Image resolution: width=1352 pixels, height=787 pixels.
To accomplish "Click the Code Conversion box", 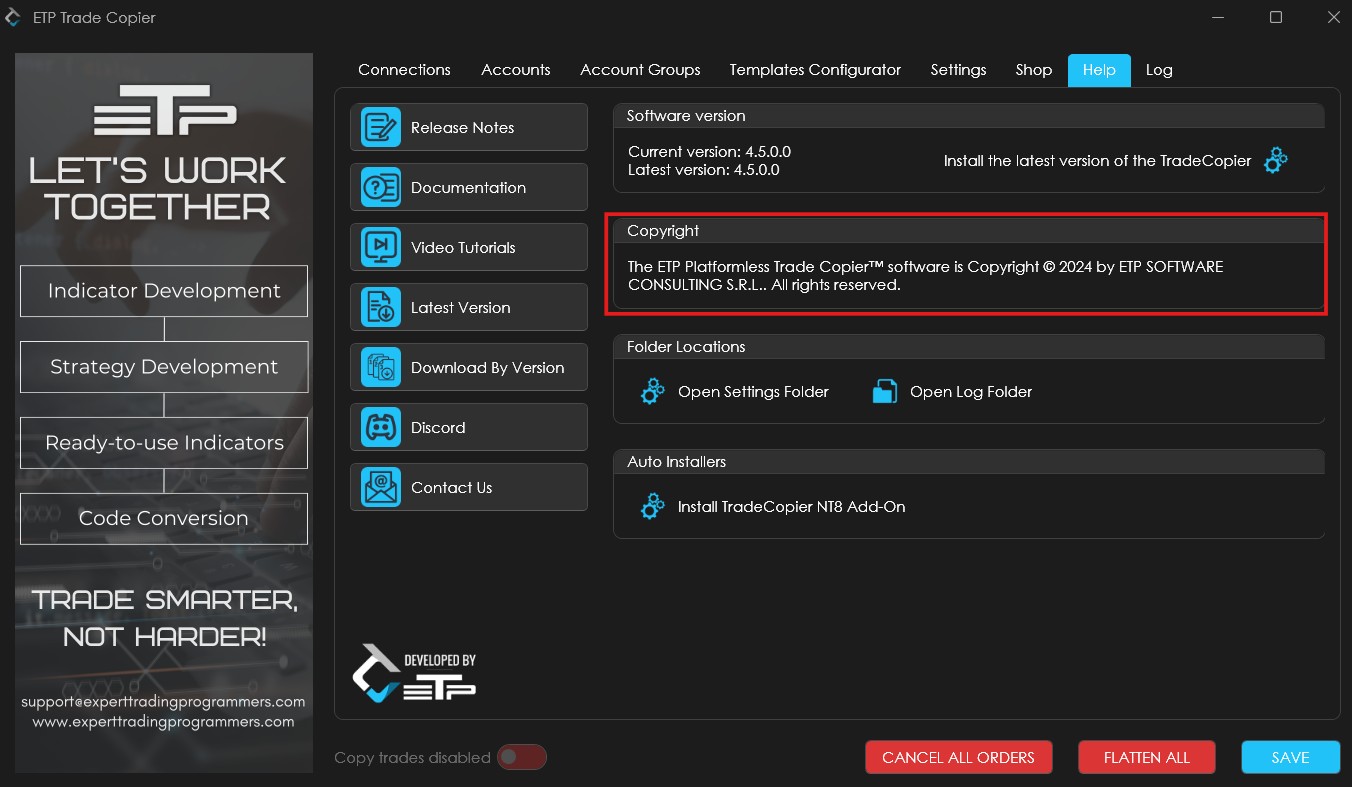I will (164, 519).
